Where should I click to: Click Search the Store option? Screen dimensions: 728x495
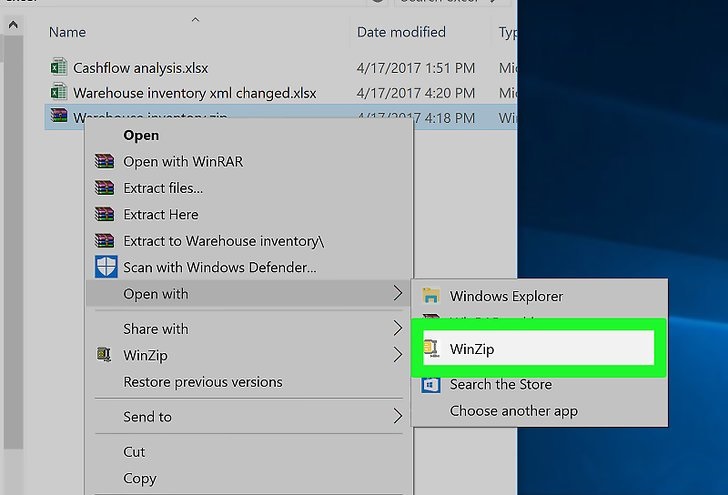[x=539, y=384]
